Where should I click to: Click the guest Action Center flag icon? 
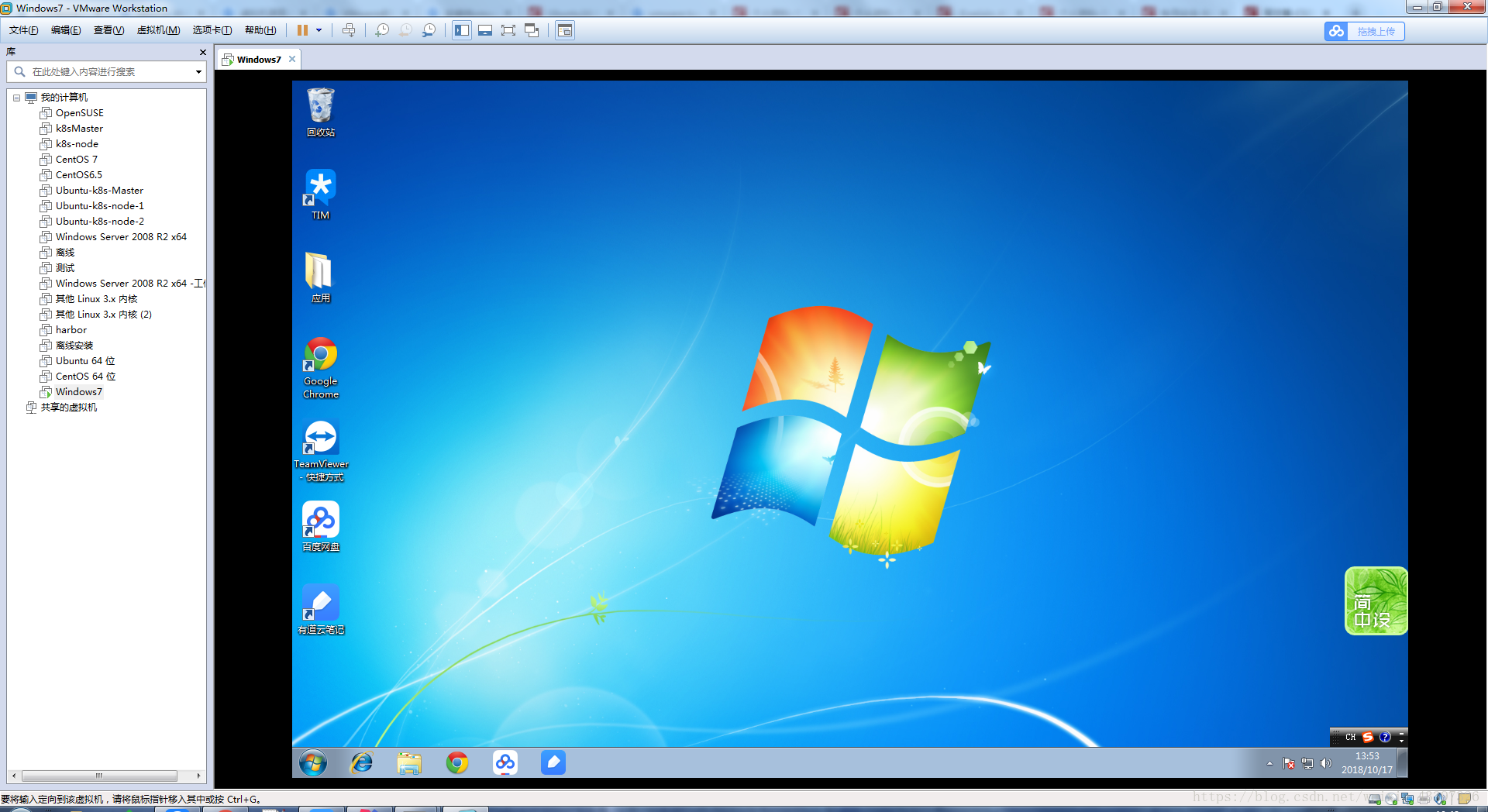pyautogui.click(x=1289, y=764)
